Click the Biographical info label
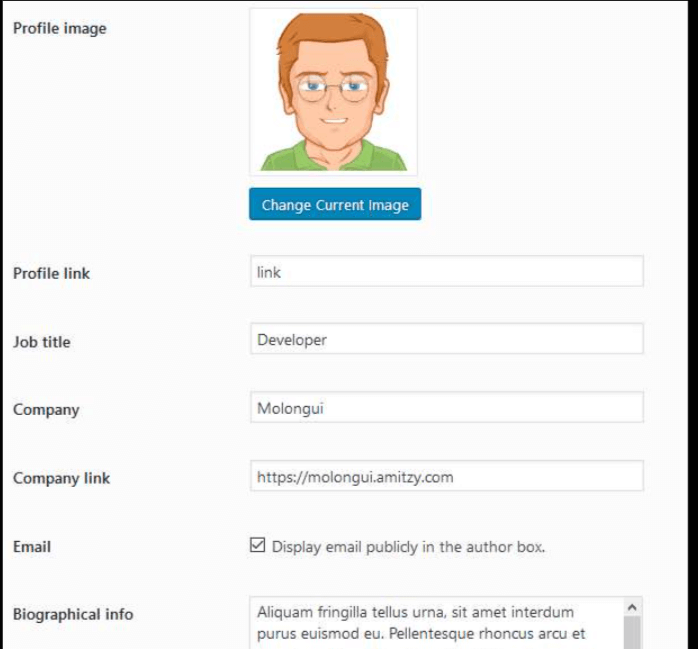The width and height of the screenshot is (698, 649). pos(73,614)
